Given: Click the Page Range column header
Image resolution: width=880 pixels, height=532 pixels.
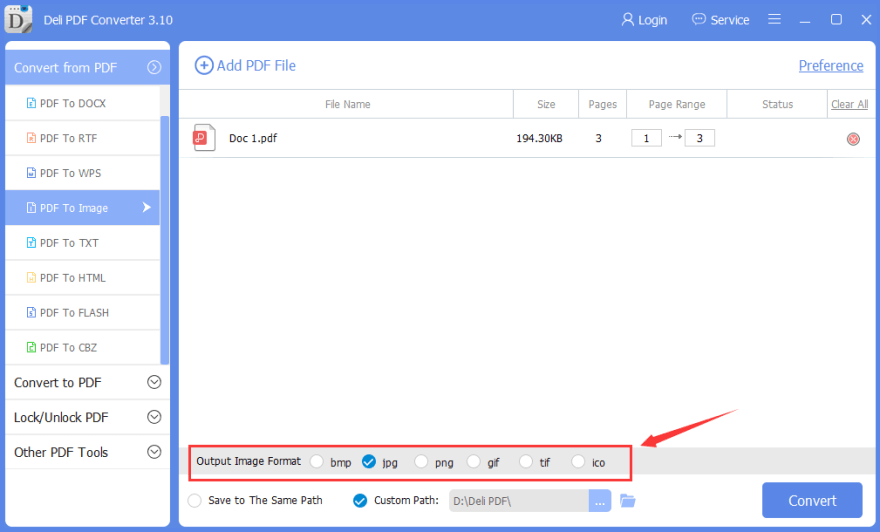Looking at the screenshot, I should (x=677, y=104).
